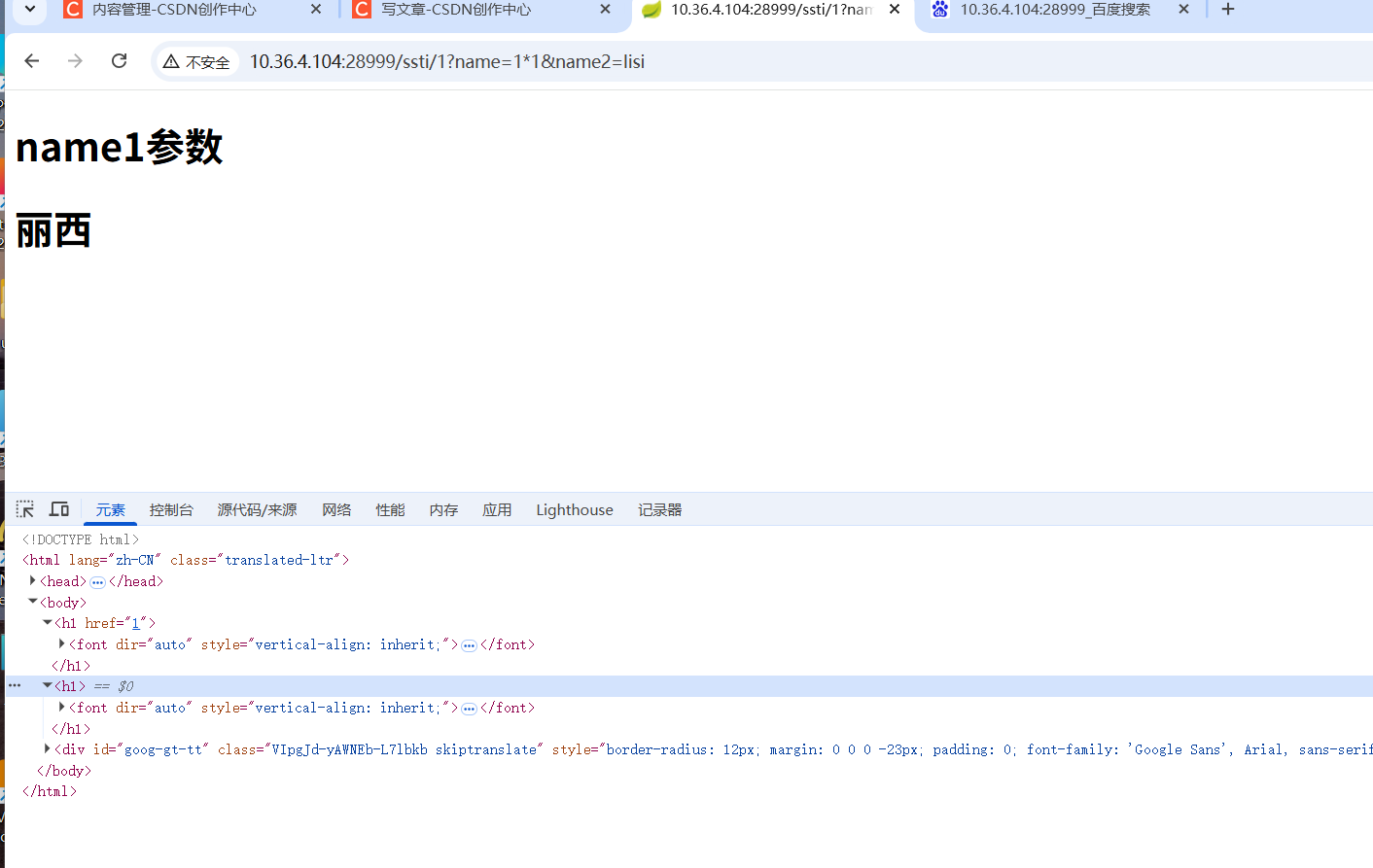1373x868 pixels.
Task: Select the <!DOCTYPE html> line
Action: click(x=81, y=539)
